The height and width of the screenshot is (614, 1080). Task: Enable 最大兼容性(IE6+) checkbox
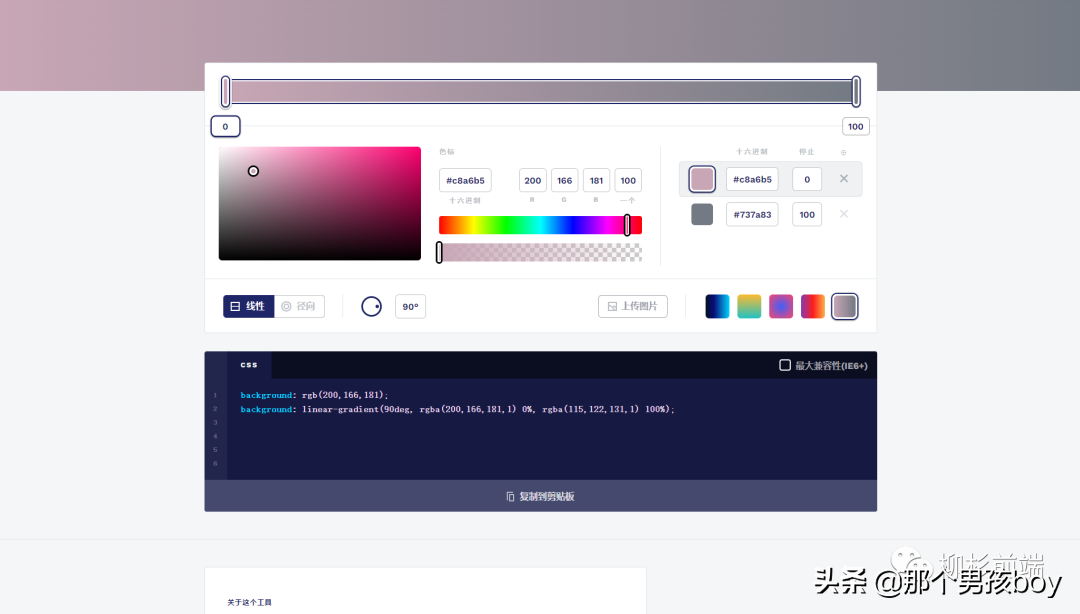pyautogui.click(x=785, y=365)
